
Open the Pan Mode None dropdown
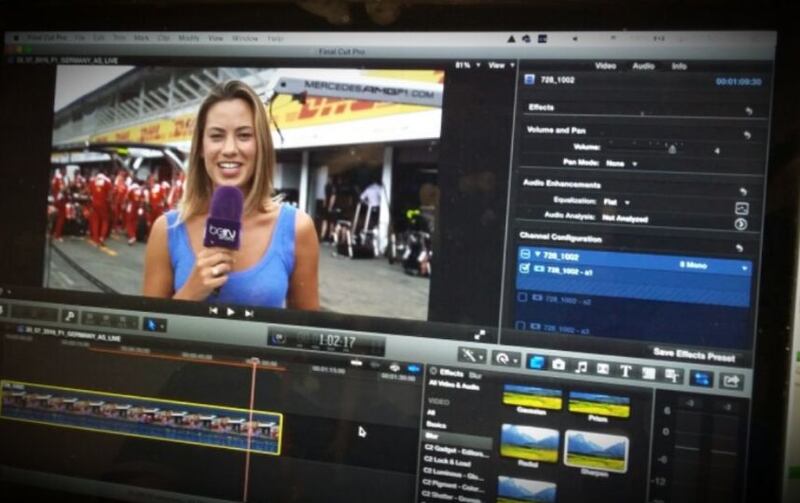pos(621,164)
